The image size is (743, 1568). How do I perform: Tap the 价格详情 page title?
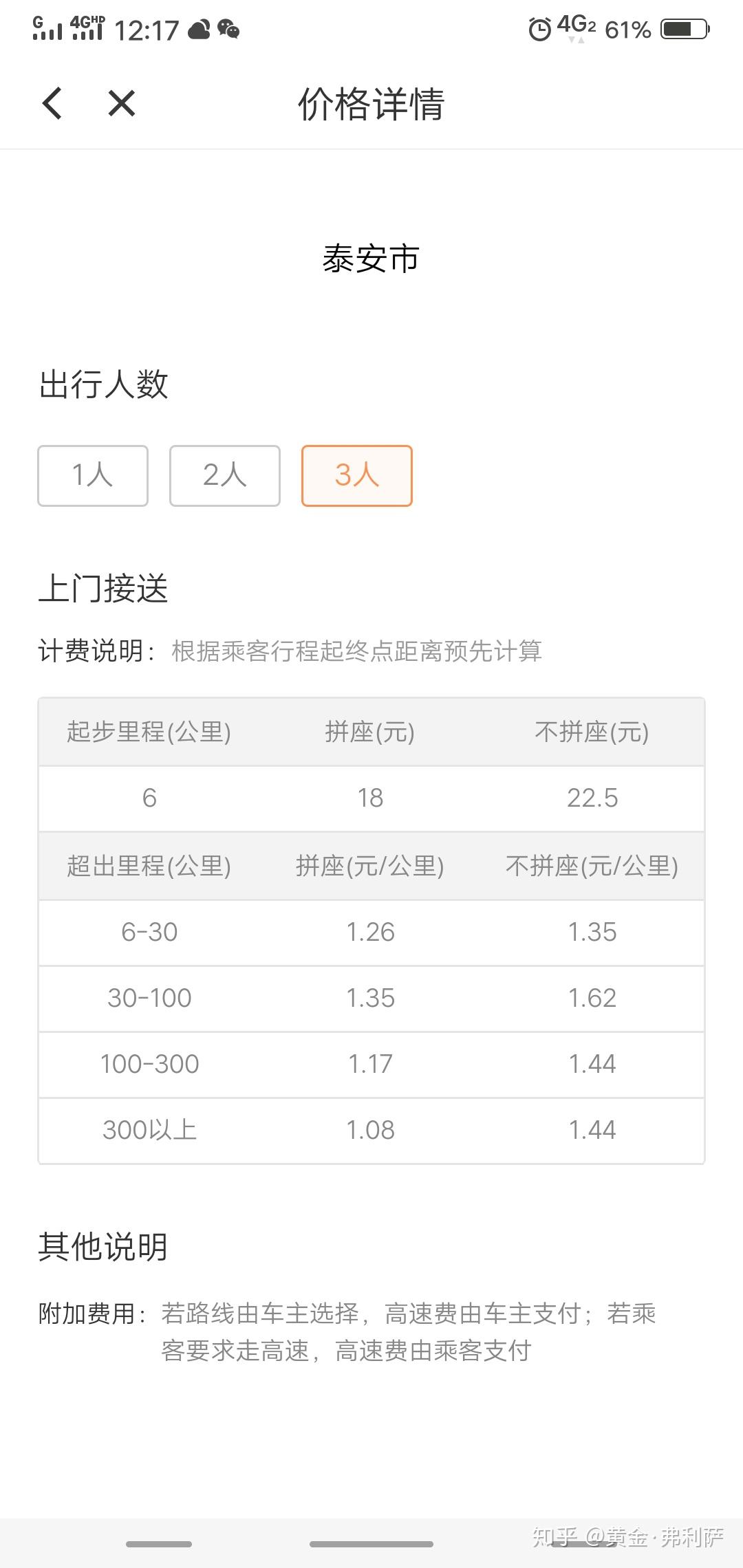(x=371, y=105)
